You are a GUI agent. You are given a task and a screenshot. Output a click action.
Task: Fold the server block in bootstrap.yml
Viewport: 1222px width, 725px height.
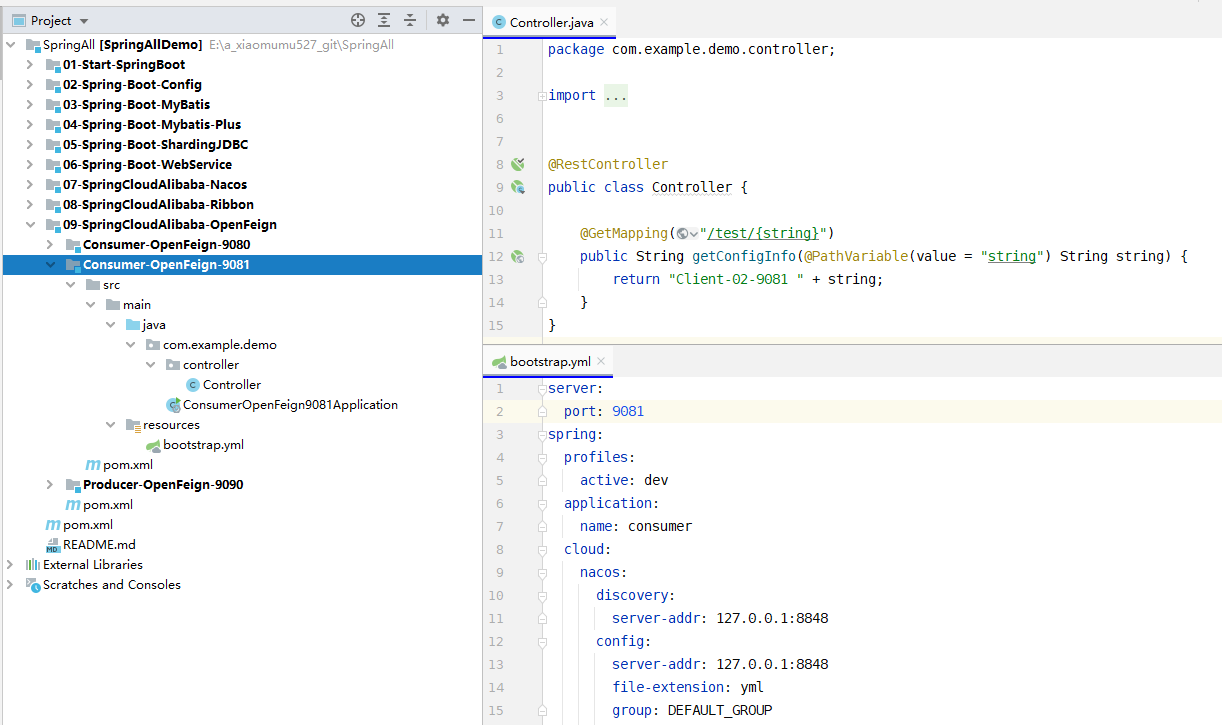(x=541, y=388)
